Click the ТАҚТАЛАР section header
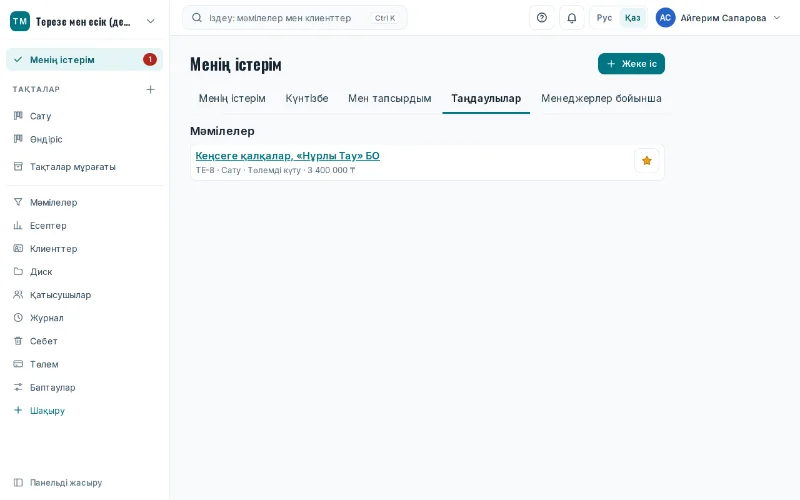800x500 pixels. [36, 89]
